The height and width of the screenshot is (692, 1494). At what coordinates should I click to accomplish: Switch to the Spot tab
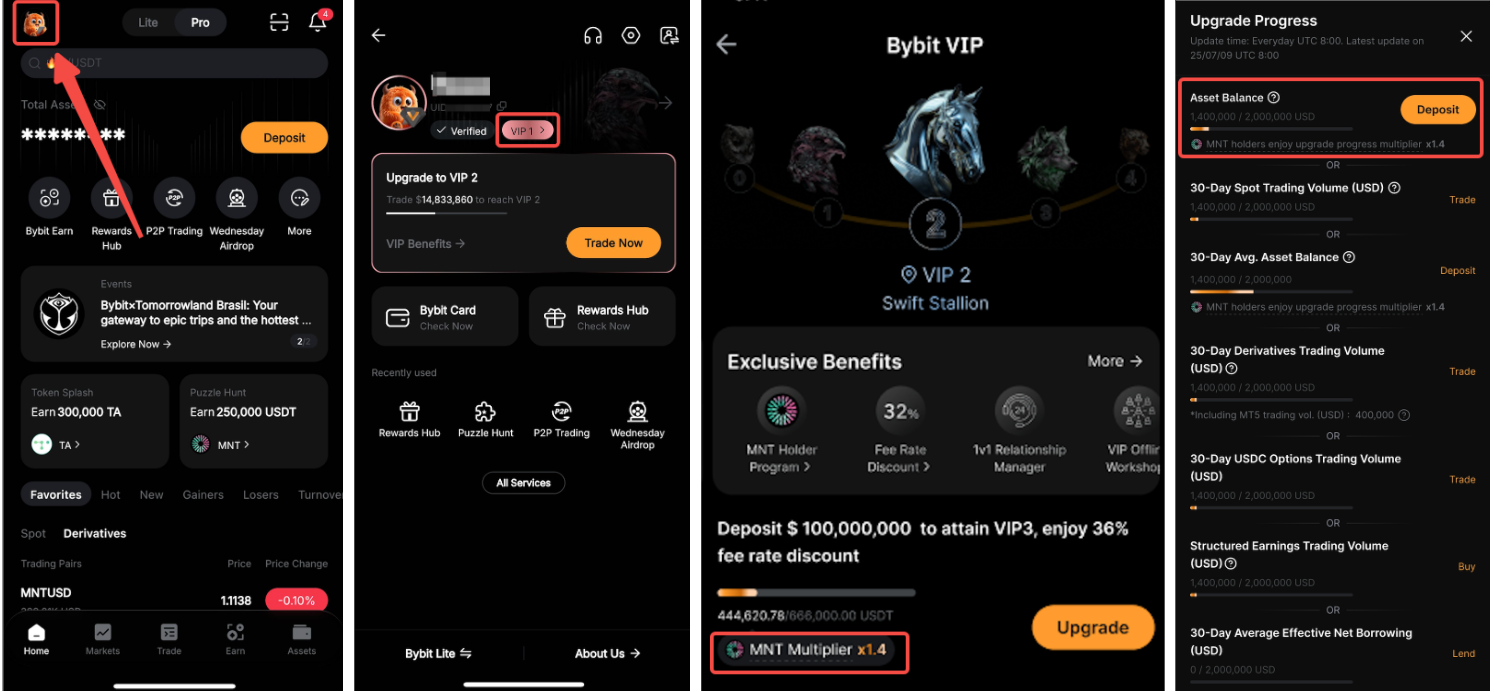point(34,534)
